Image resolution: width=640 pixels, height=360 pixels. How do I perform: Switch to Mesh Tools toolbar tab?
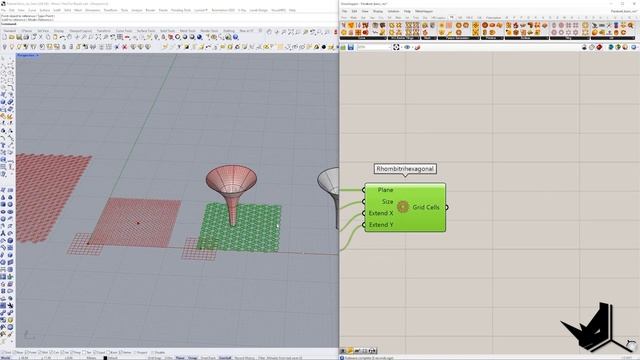(x=188, y=31)
